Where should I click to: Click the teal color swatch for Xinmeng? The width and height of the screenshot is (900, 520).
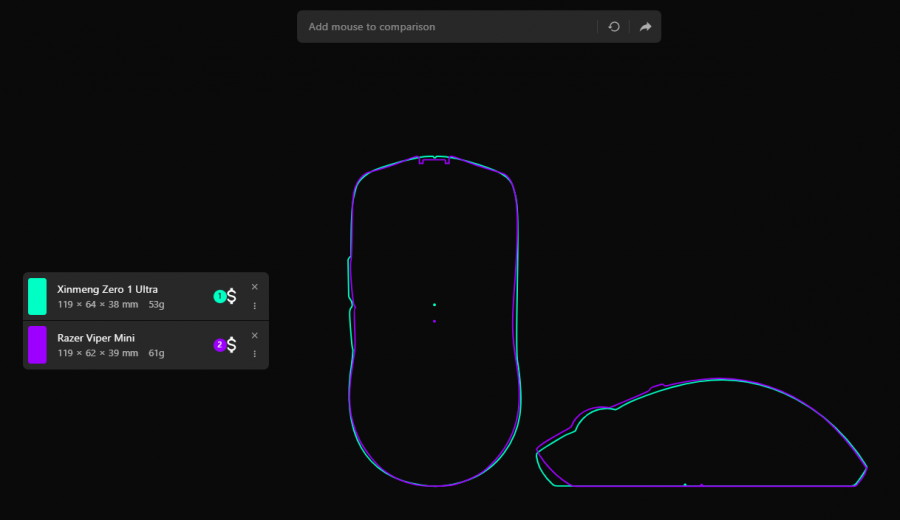point(37,296)
